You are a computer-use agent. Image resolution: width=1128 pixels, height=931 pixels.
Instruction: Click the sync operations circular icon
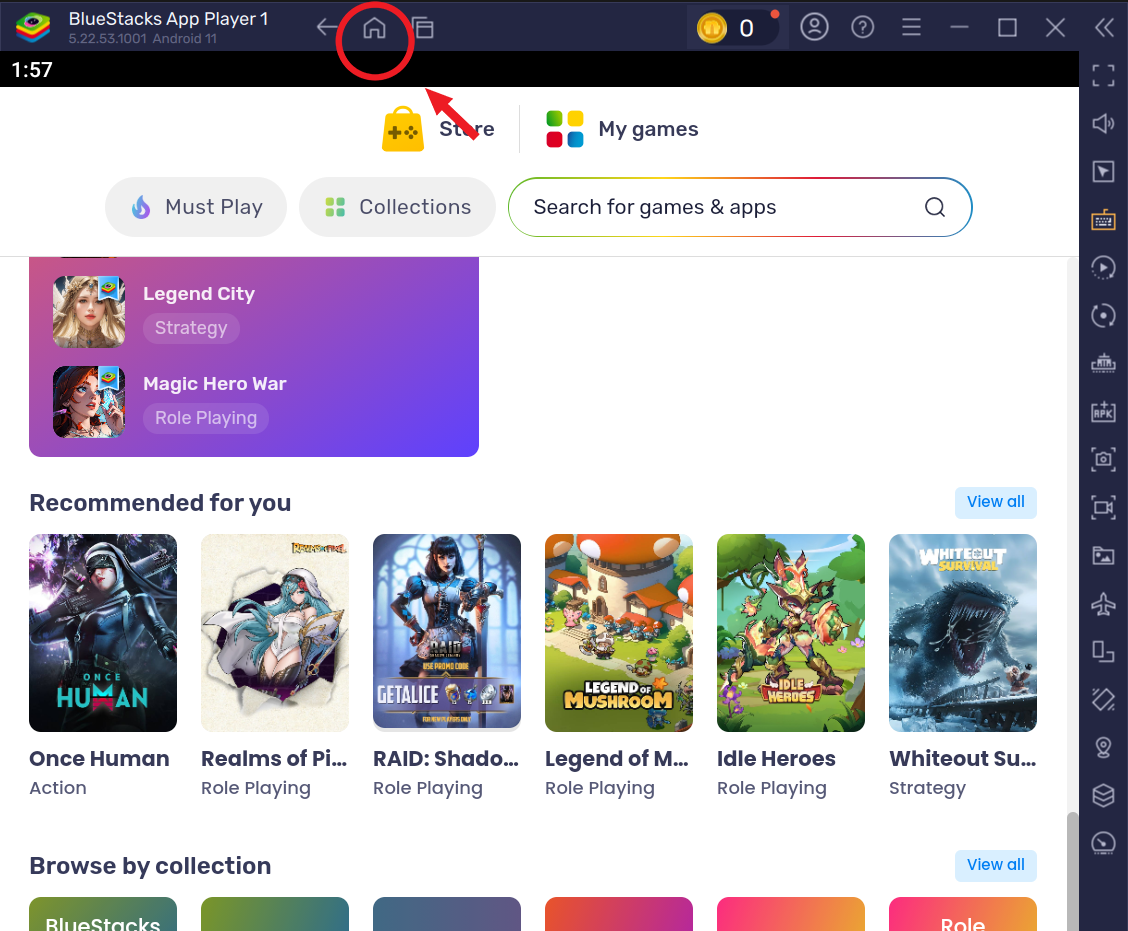pyautogui.click(x=1103, y=315)
